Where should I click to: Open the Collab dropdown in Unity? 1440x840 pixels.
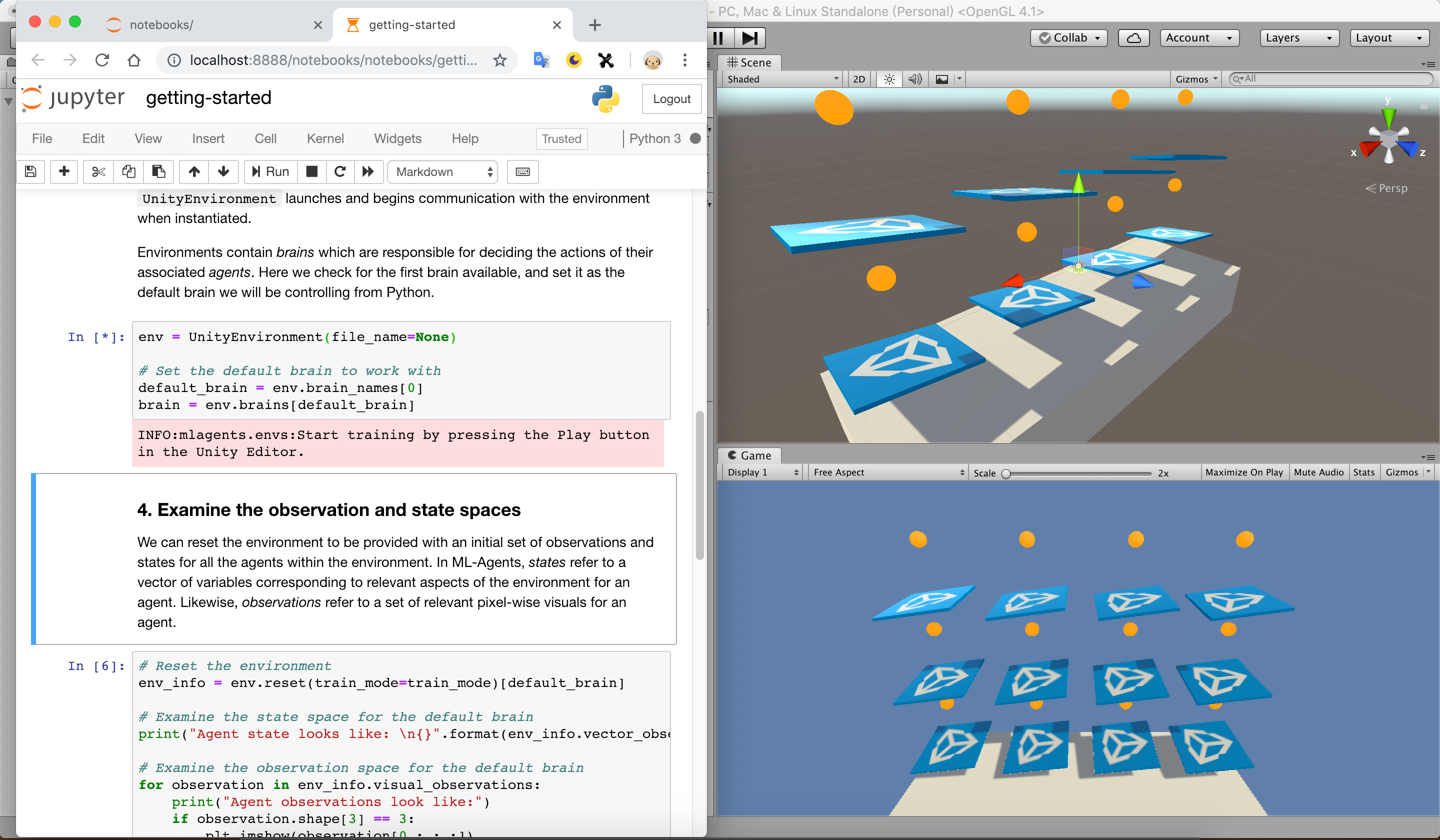1069,37
